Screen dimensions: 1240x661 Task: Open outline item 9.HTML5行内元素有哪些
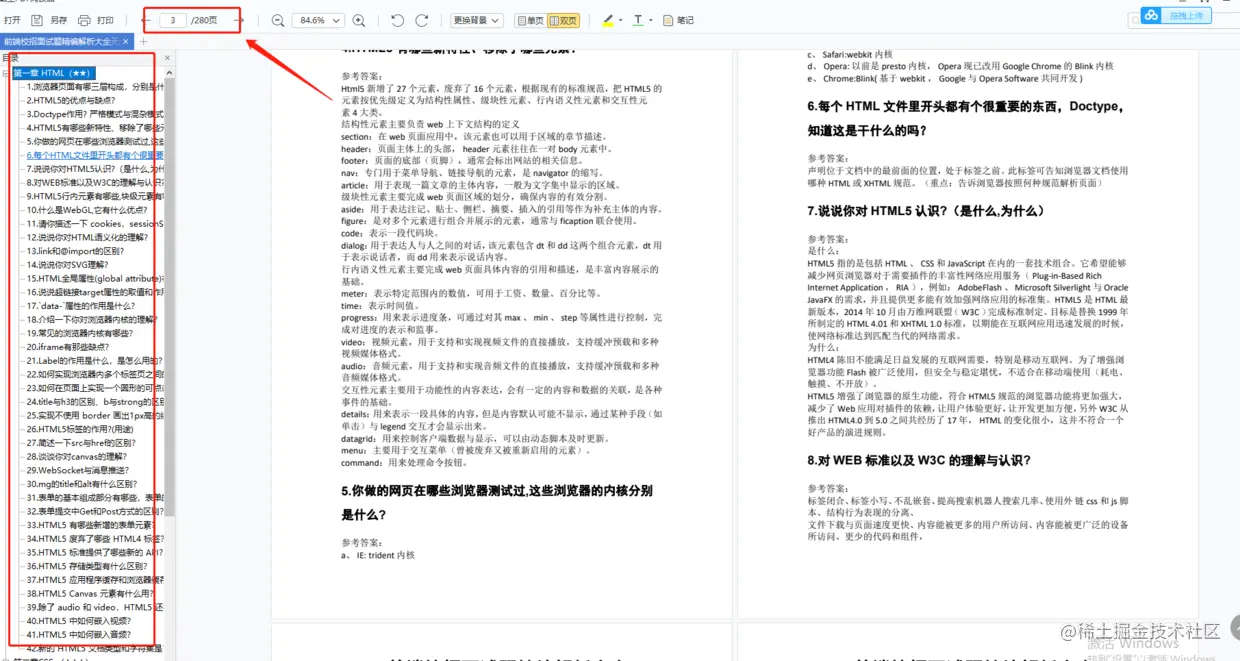tap(95, 196)
